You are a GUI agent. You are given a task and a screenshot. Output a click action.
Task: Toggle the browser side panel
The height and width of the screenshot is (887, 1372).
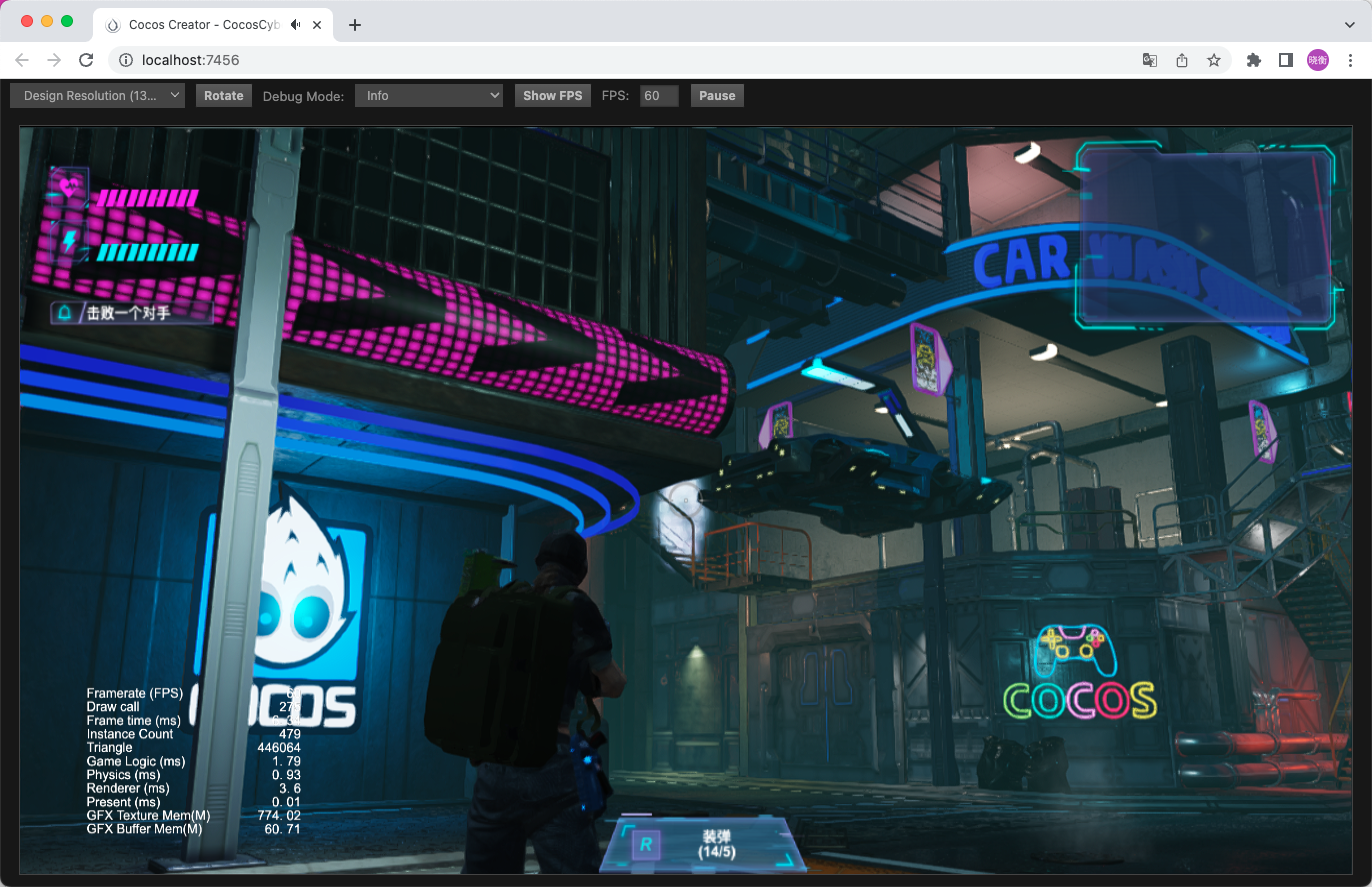coord(1286,60)
